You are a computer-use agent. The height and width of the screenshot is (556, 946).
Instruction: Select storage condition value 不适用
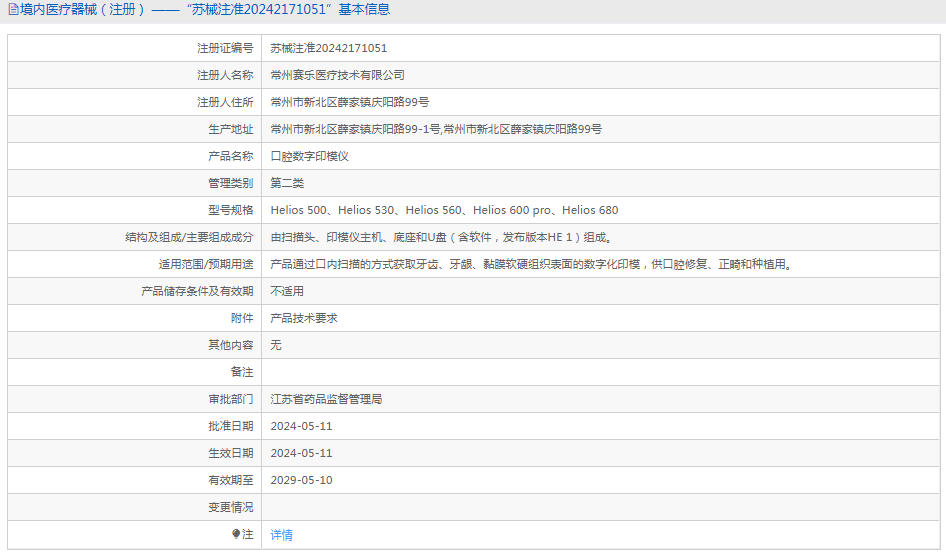[x=287, y=291]
